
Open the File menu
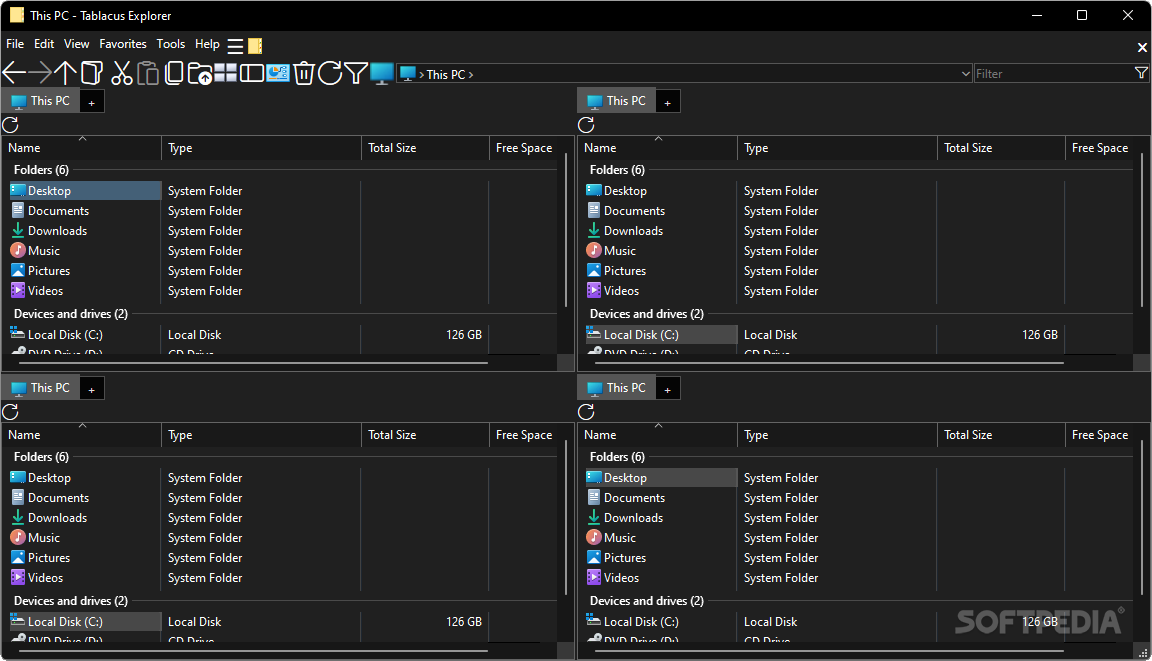click(15, 44)
